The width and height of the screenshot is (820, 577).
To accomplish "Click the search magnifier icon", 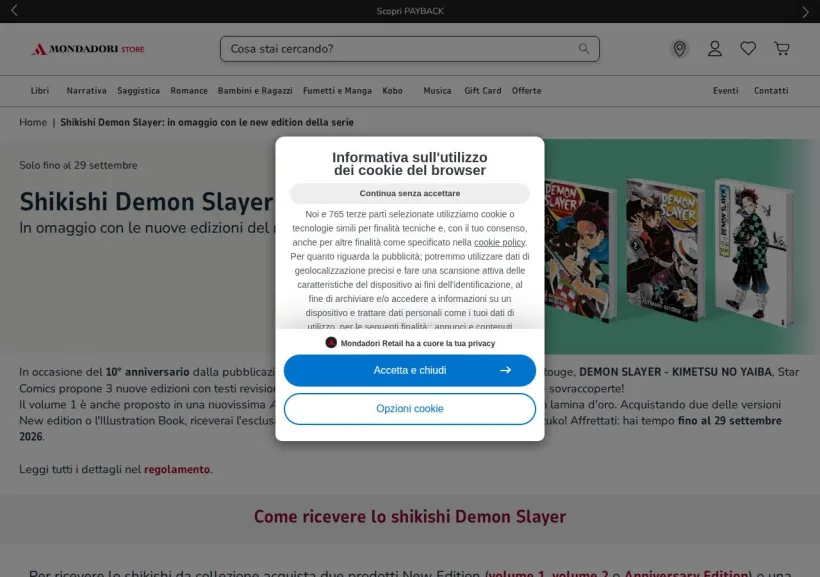I will point(584,49).
